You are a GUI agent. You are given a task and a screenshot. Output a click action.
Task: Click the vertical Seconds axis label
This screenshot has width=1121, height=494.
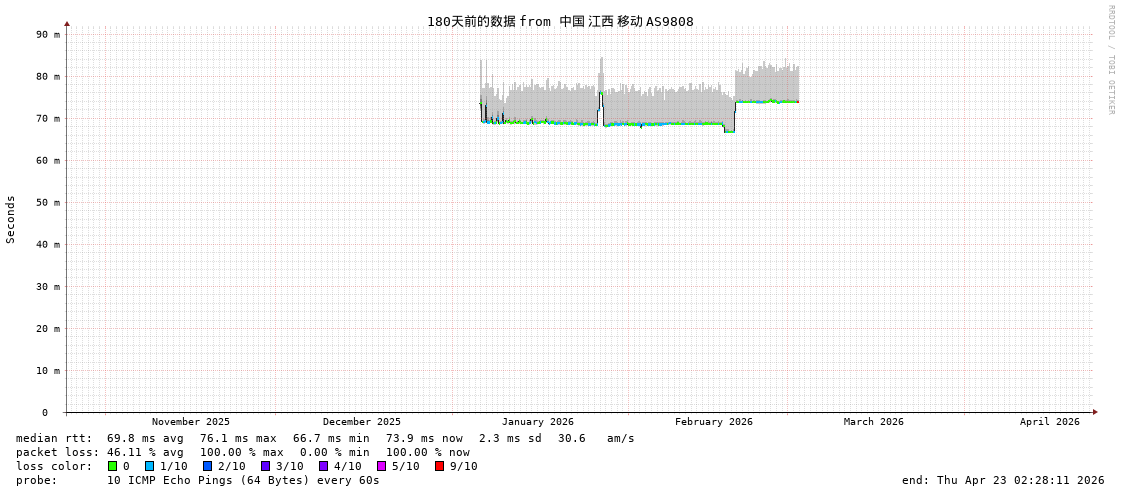[11, 219]
